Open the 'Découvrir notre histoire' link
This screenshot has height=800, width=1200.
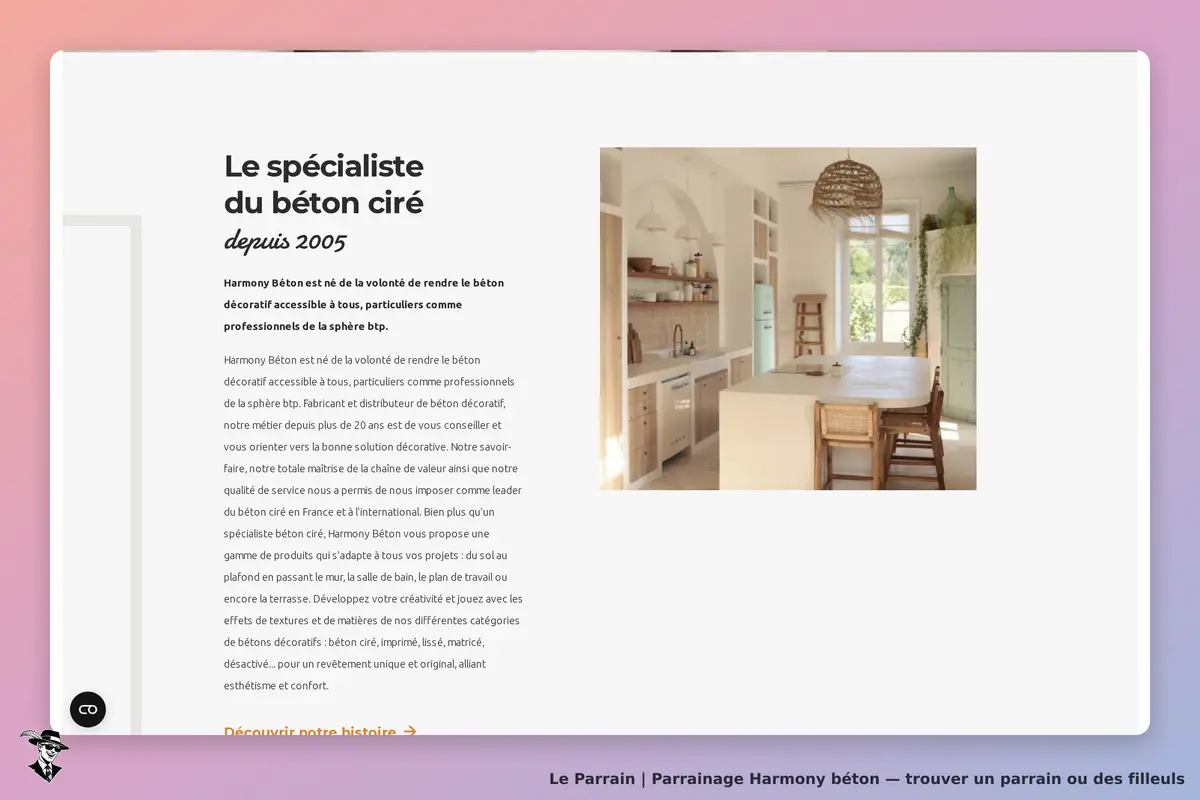point(320,729)
